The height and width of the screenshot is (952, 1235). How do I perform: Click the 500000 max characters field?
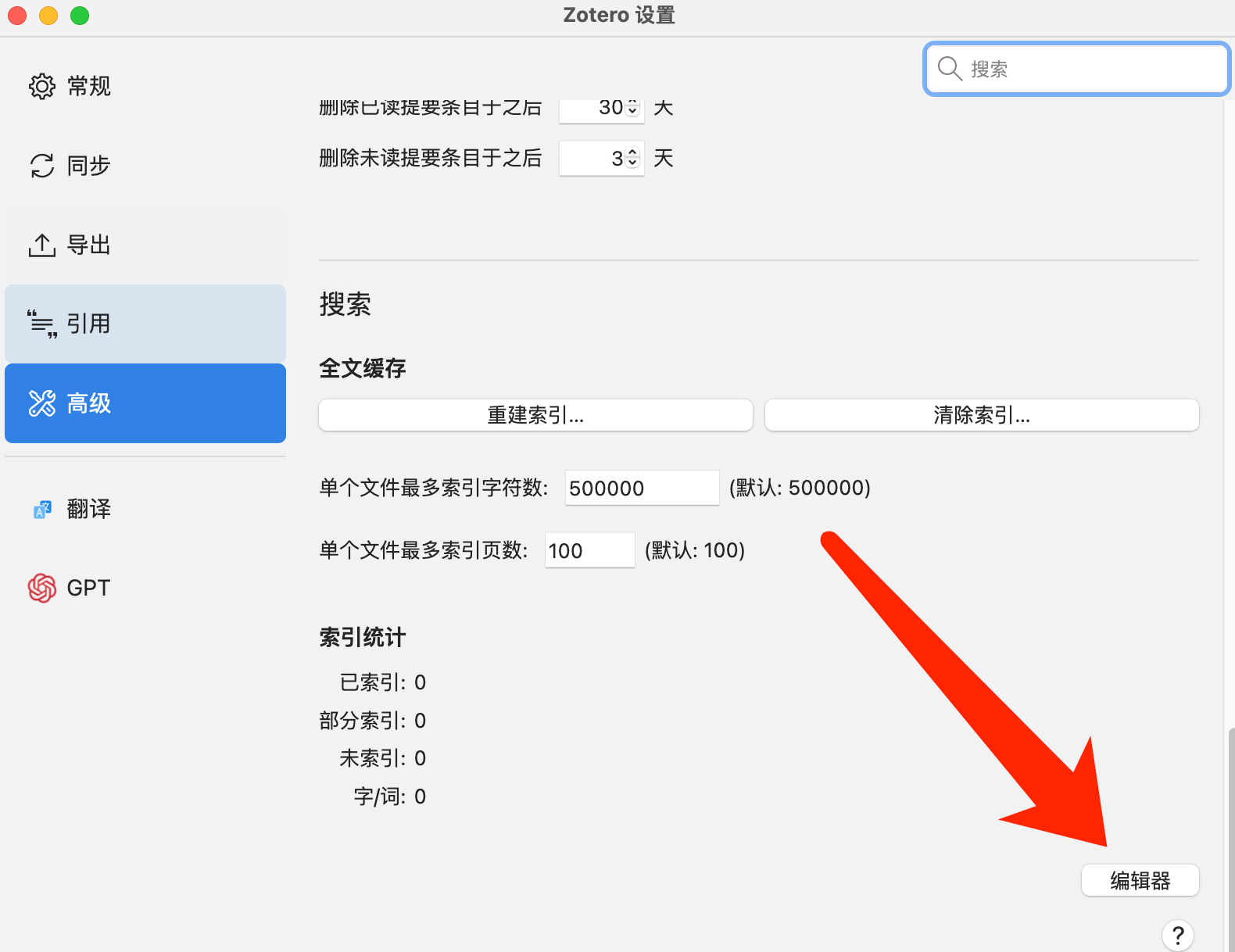point(642,488)
